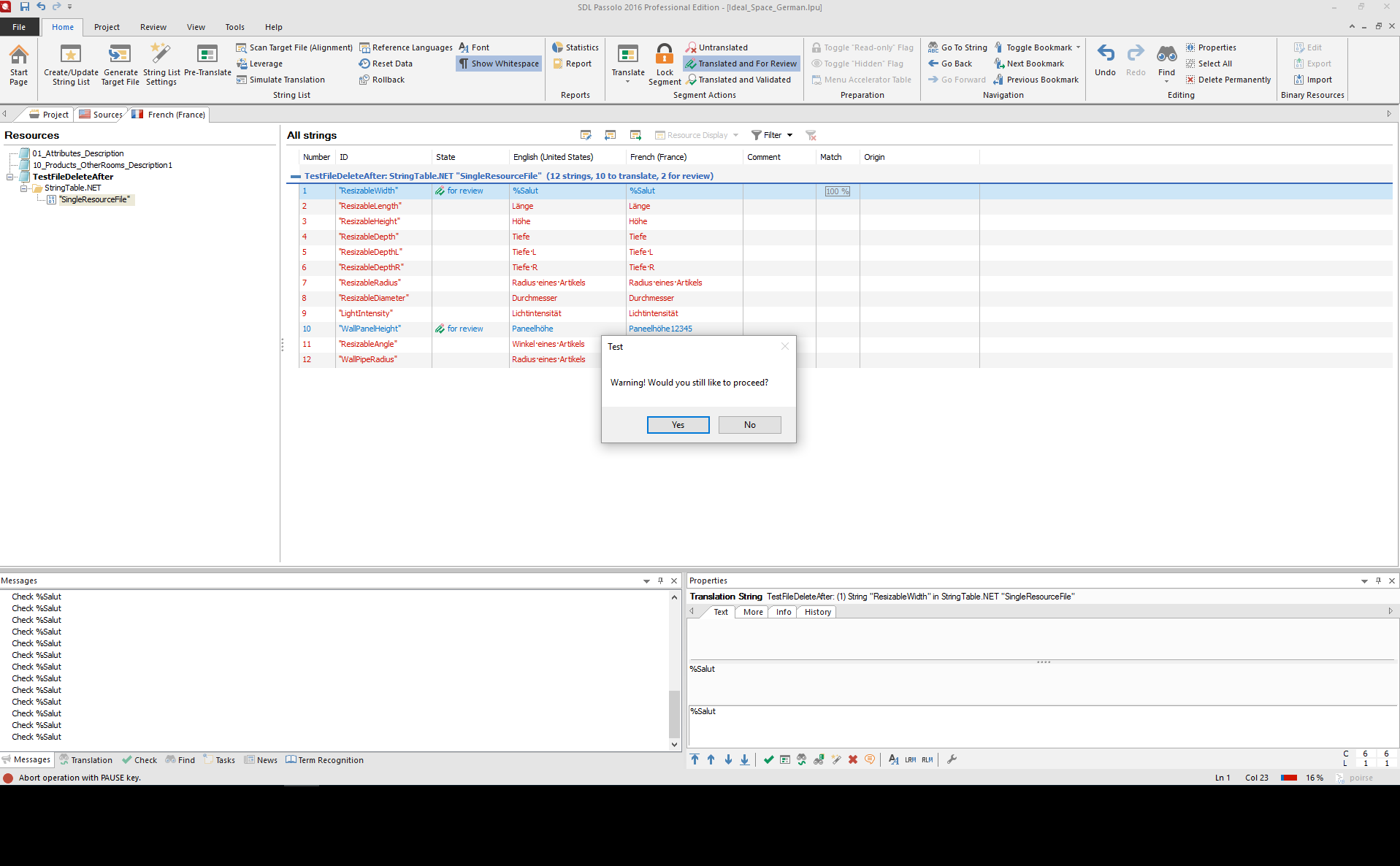
Task: Set state Translated and Validated
Action: [x=738, y=80]
